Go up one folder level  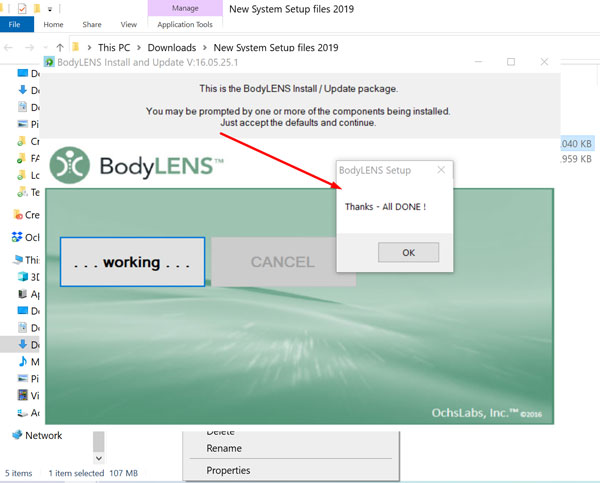pos(60,47)
